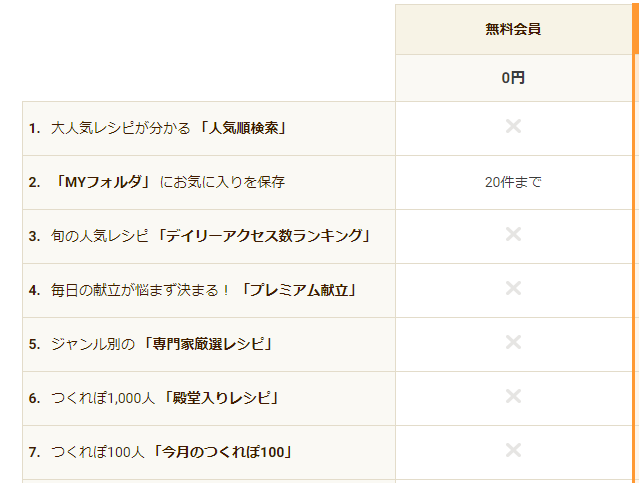This screenshot has width=639, height=483.
Task: Open 「デイリーアクセス数ランキング」 feature text
Action: [x=264, y=236]
